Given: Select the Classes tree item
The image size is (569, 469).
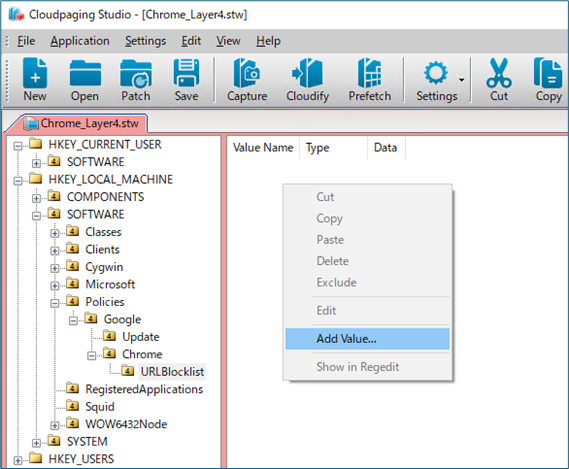Looking at the screenshot, I should pos(103,232).
